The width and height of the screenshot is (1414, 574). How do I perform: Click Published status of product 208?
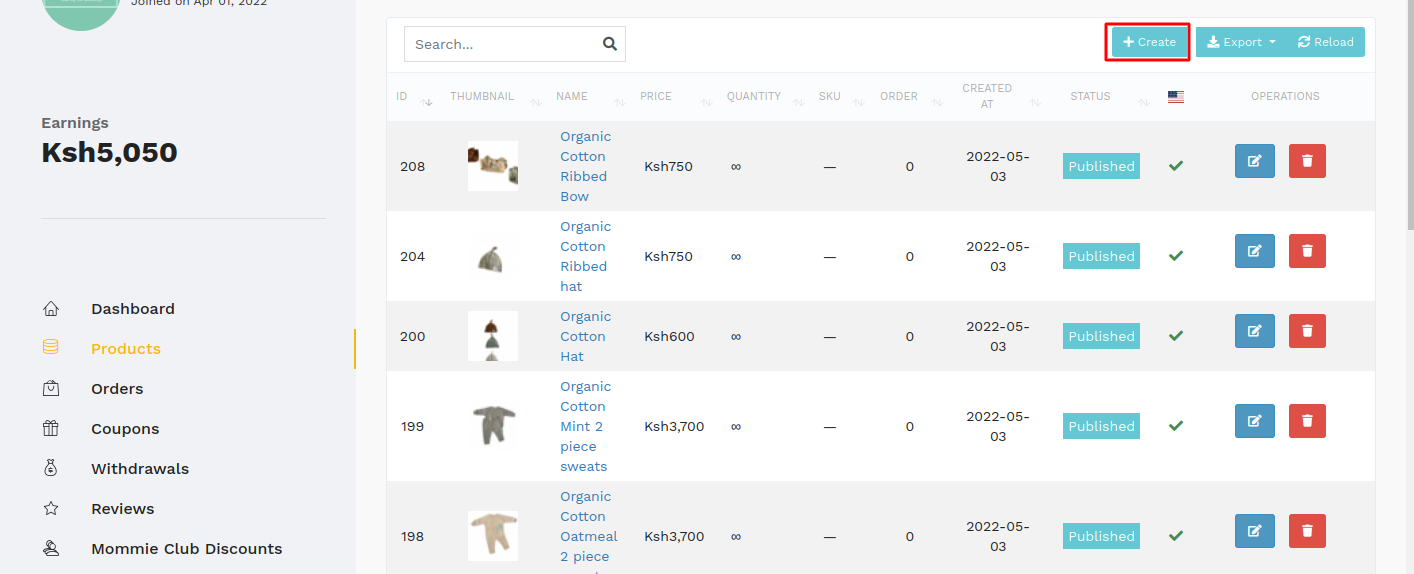click(x=1101, y=166)
